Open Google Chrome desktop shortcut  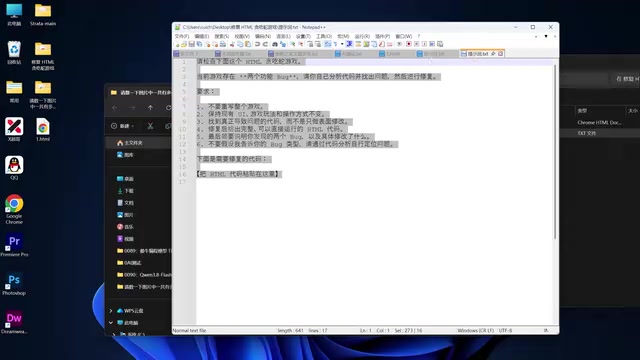tap(14, 209)
